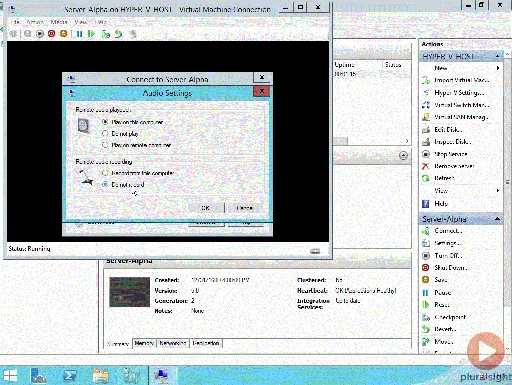Open Action menu in VM Connection window
The height and width of the screenshot is (385, 512).
tap(35, 22)
